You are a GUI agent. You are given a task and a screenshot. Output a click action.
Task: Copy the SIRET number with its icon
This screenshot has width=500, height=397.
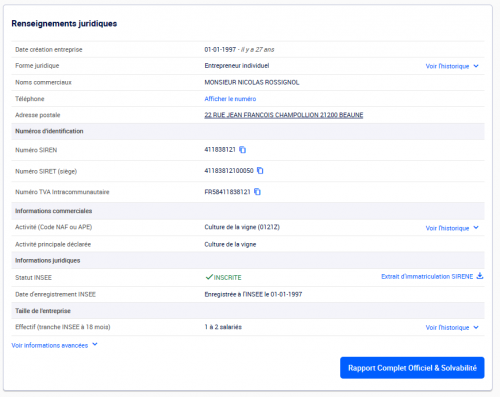(x=260, y=171)
